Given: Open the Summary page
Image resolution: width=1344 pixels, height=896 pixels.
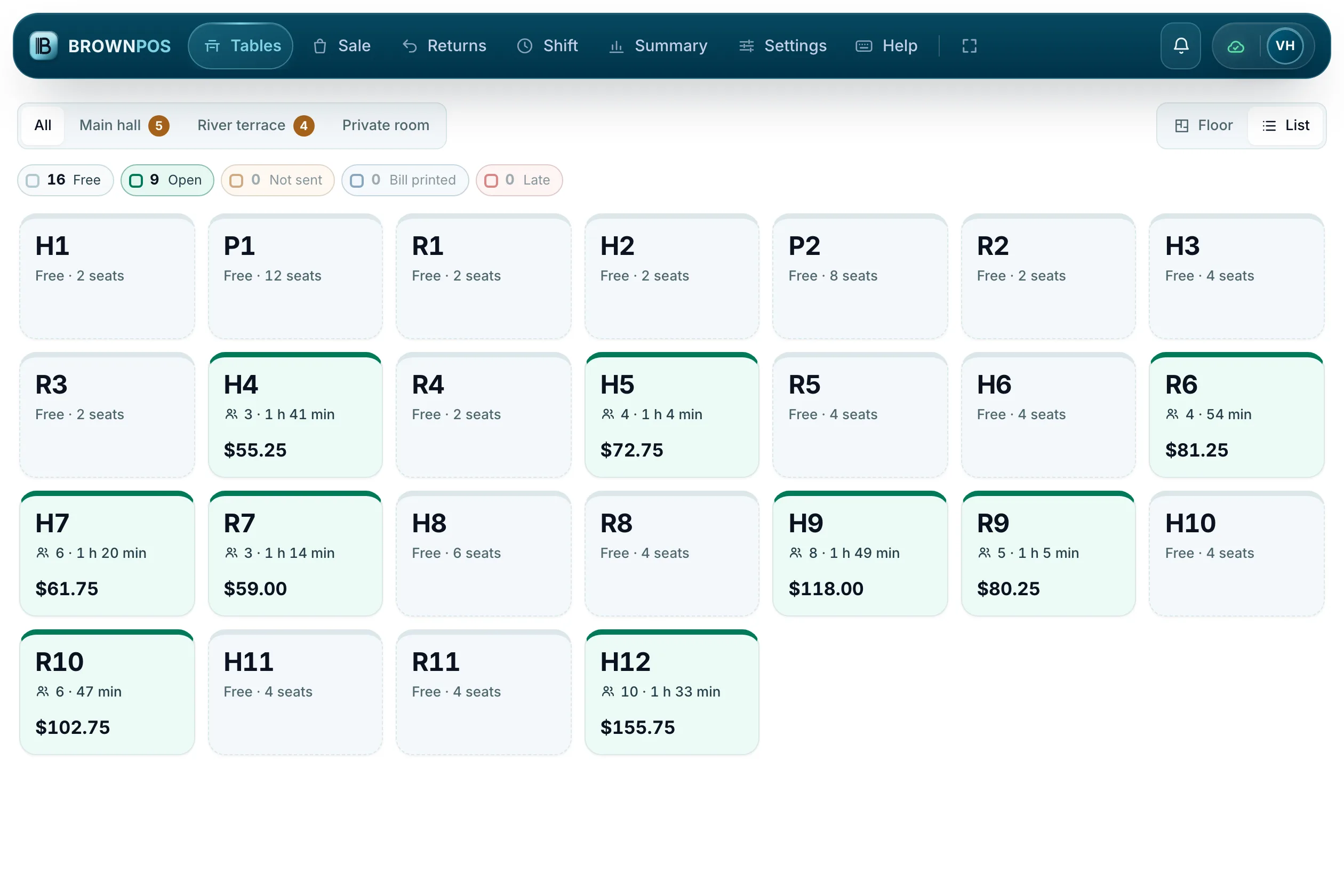Looking at the screenshot, I should pos(658,46).
